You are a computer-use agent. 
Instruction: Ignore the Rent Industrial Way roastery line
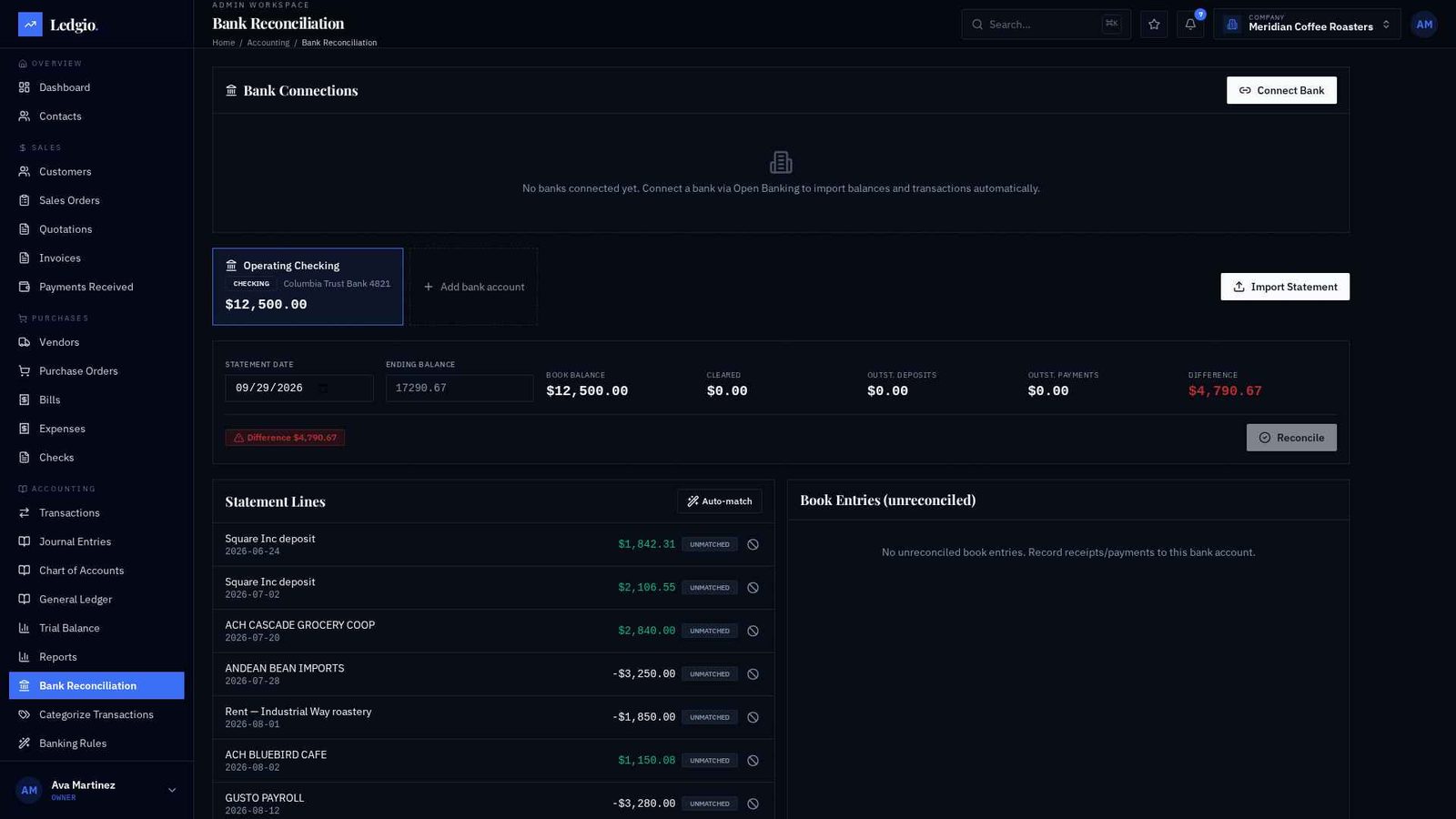coord(753,717)
